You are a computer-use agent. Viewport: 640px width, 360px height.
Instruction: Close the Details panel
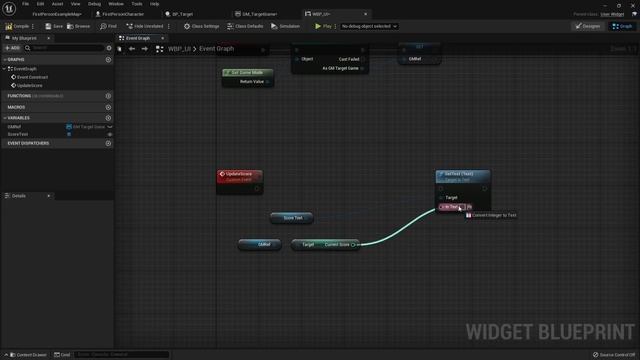click(x=49, y=196)
